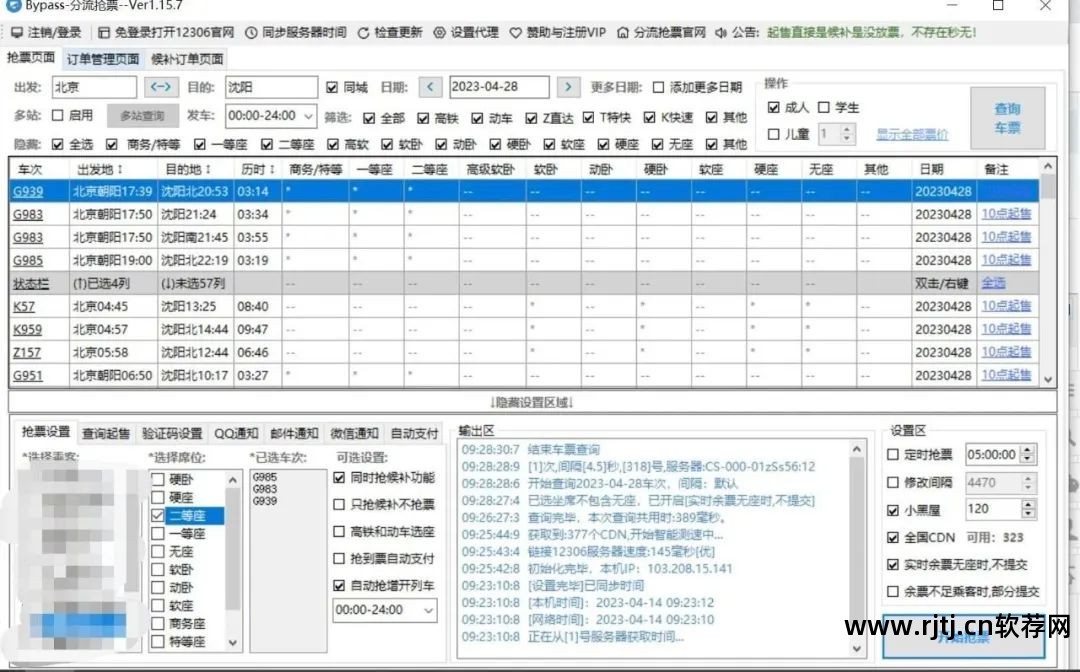This screenshot has height=672, width=1080.
Task: Open QQ通知 tab
Action: (236, 433)
